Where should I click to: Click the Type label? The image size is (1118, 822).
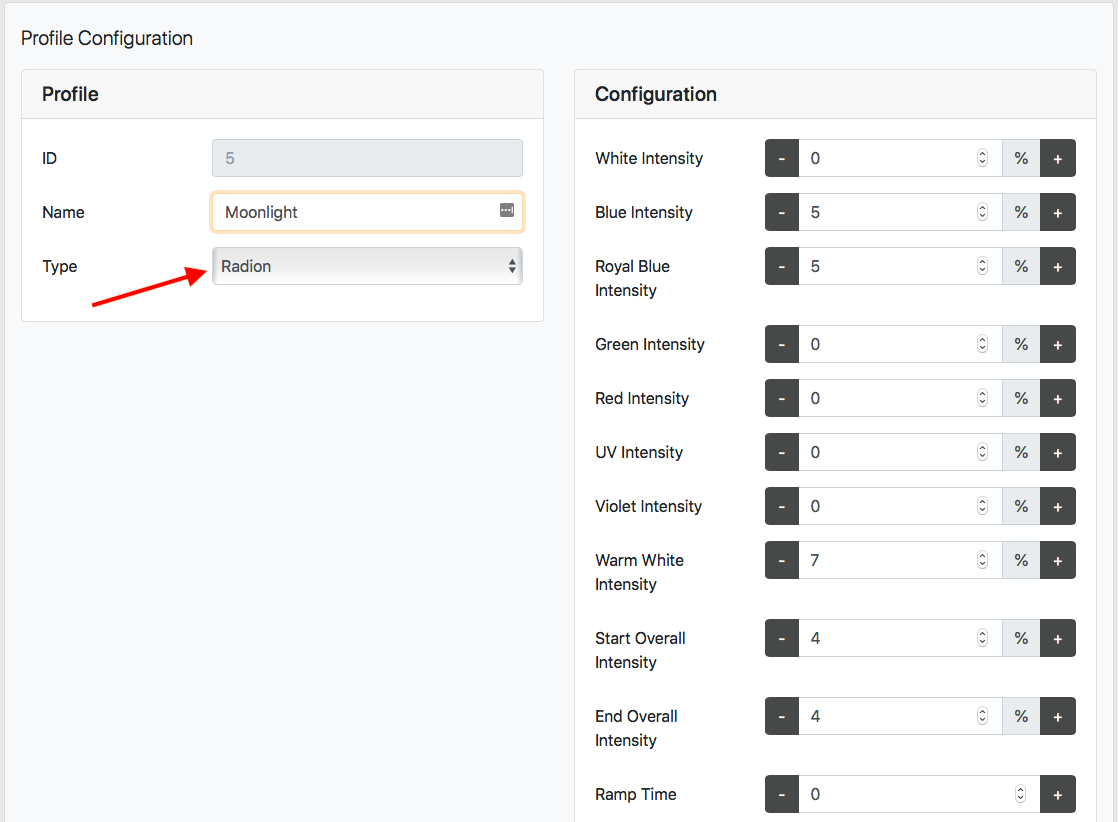pyautogui.click(x=60, y=267)
